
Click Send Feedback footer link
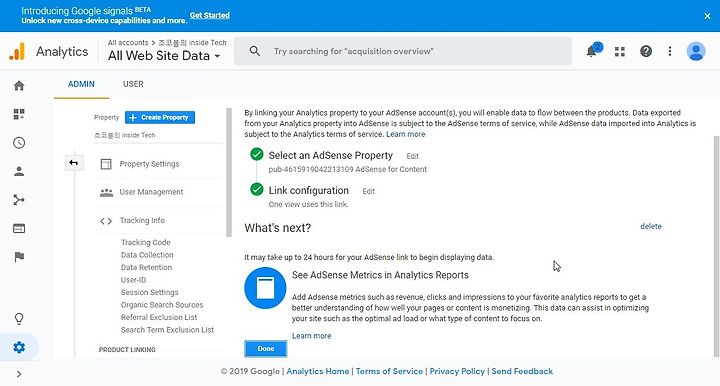click(x=522, y=371)
